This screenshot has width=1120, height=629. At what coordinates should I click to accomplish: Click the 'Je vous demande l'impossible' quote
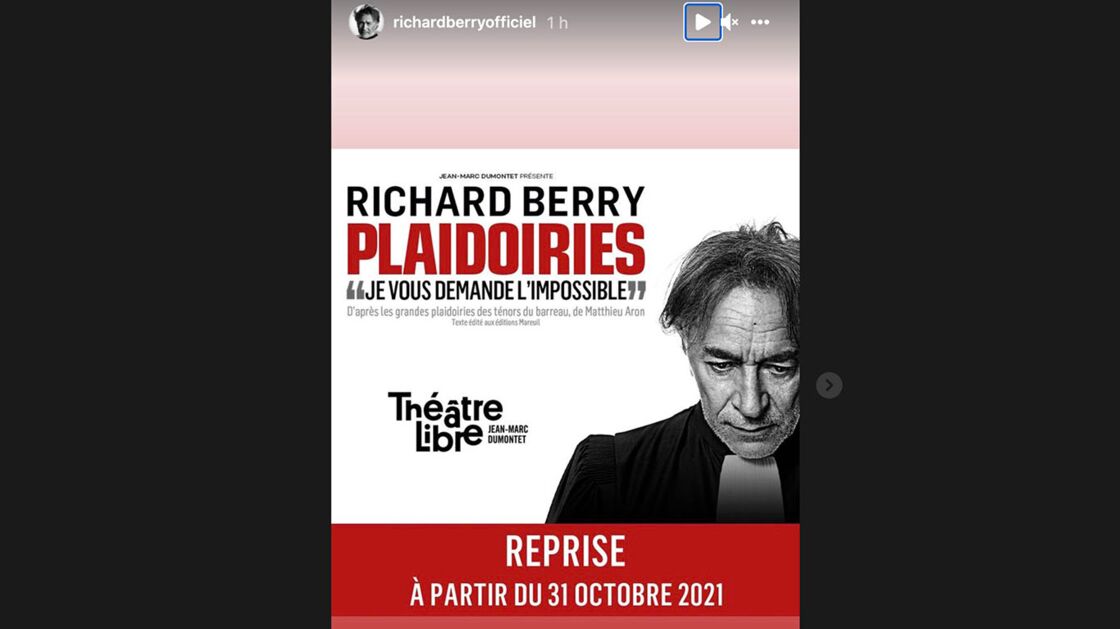(496, 291)
